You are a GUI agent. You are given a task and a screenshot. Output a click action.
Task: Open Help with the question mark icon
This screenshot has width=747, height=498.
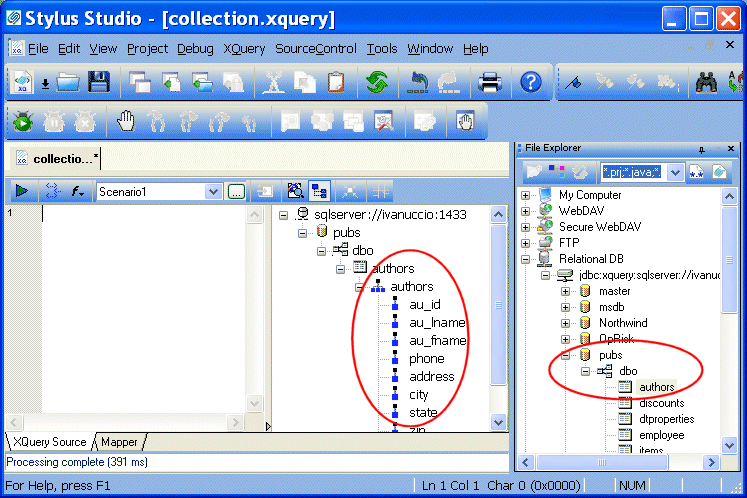532,82
